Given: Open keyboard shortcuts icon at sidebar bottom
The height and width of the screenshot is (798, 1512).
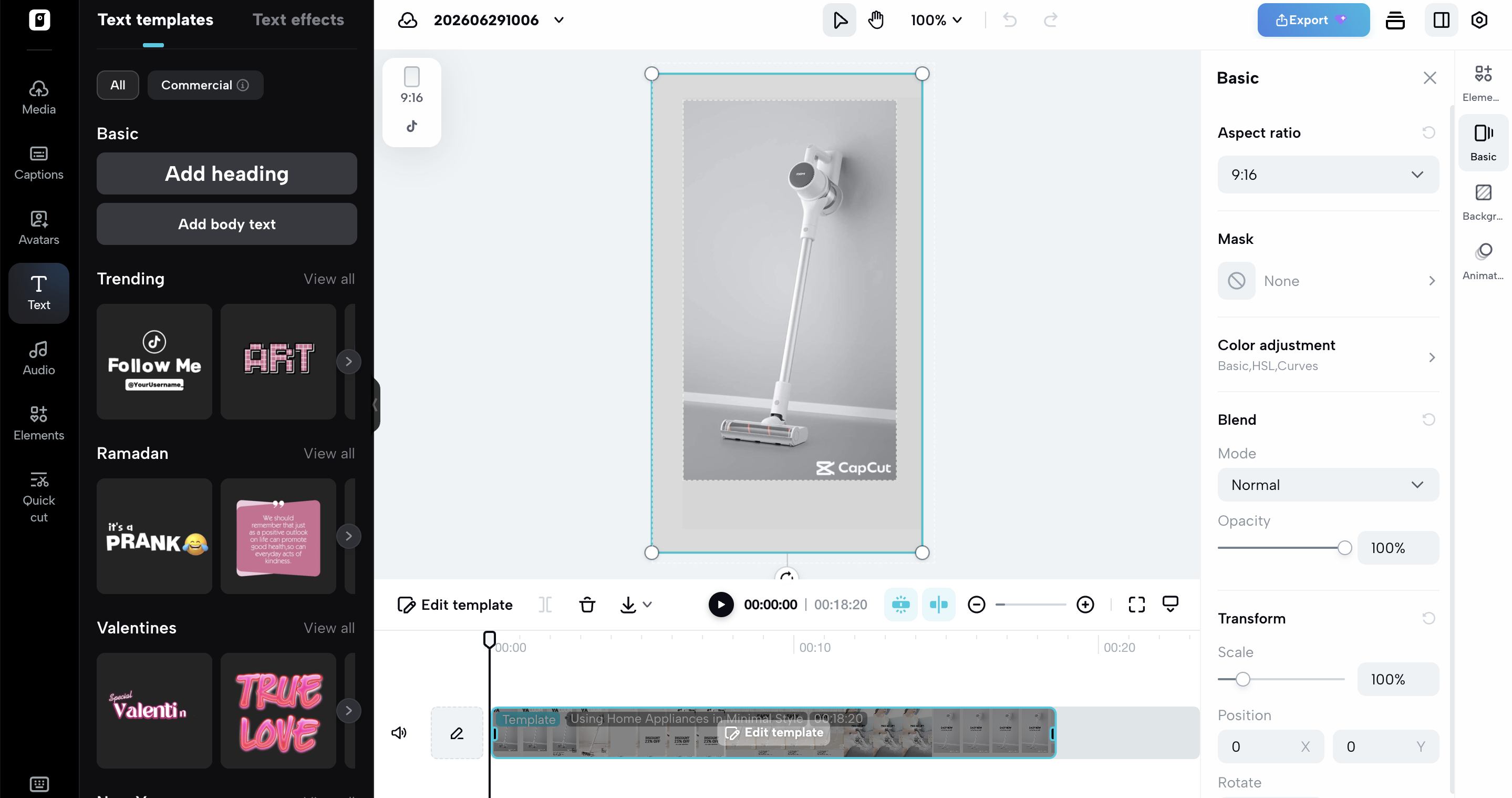Looking at the screenshot, I should coord(39,784).
